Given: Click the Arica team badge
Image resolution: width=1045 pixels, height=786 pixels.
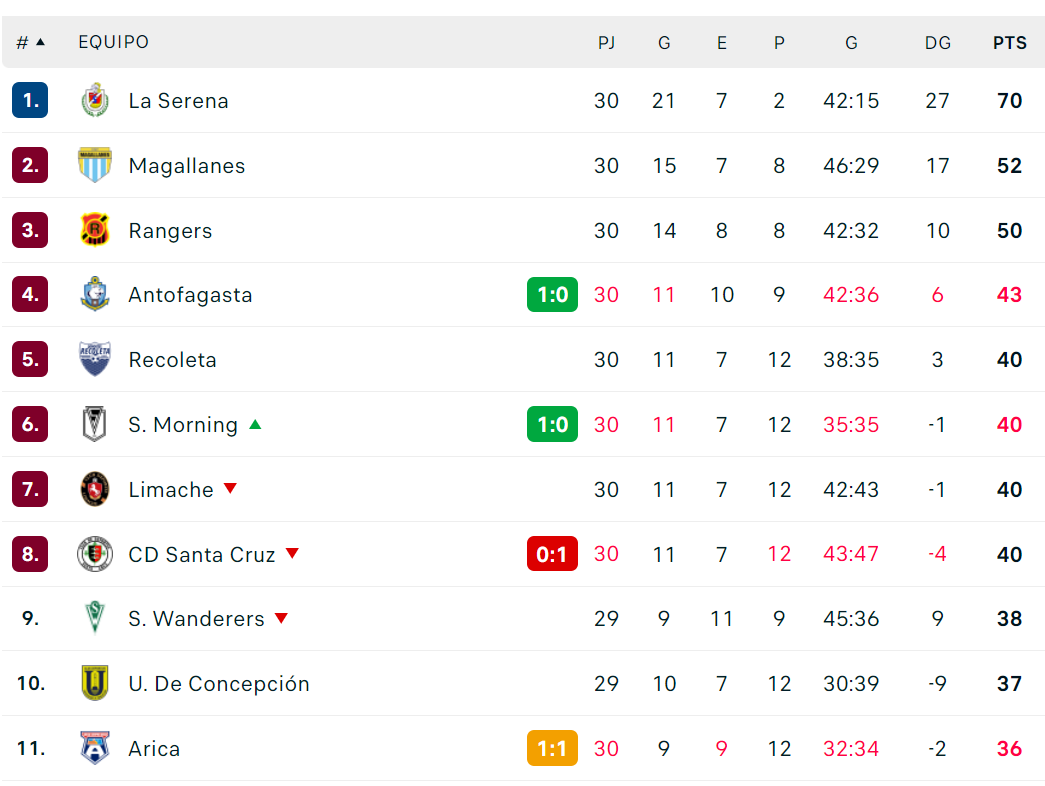Looking at the screenshot, I should coord(95,748).
